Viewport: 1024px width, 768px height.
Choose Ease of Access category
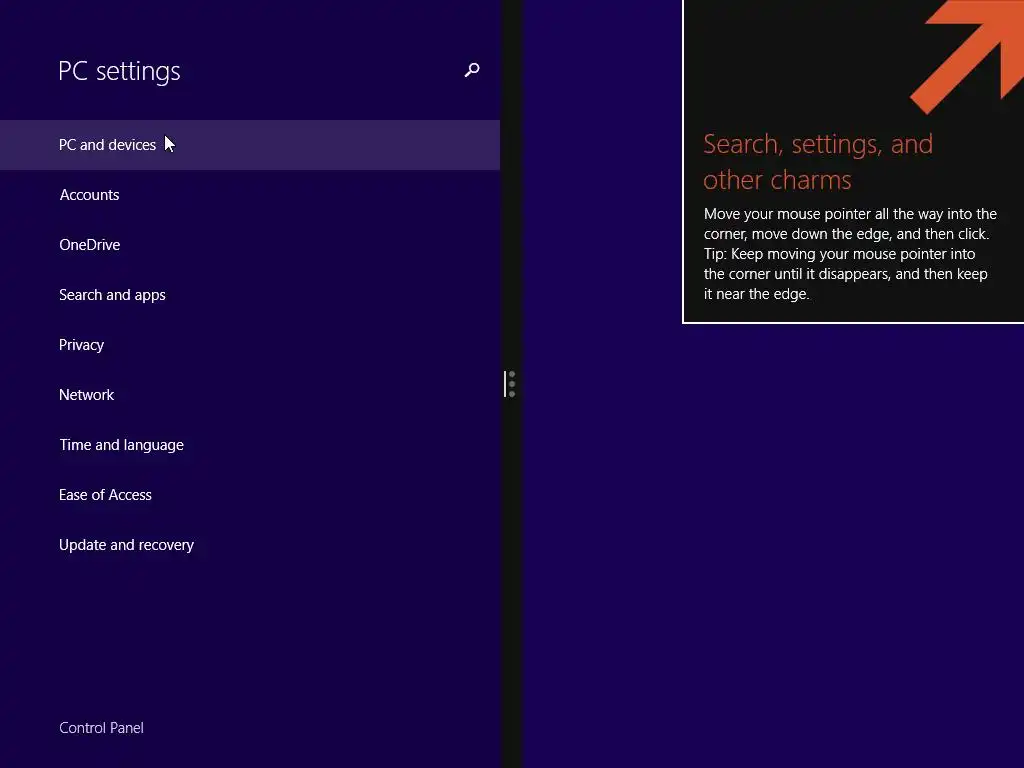(x=250, y=494)
